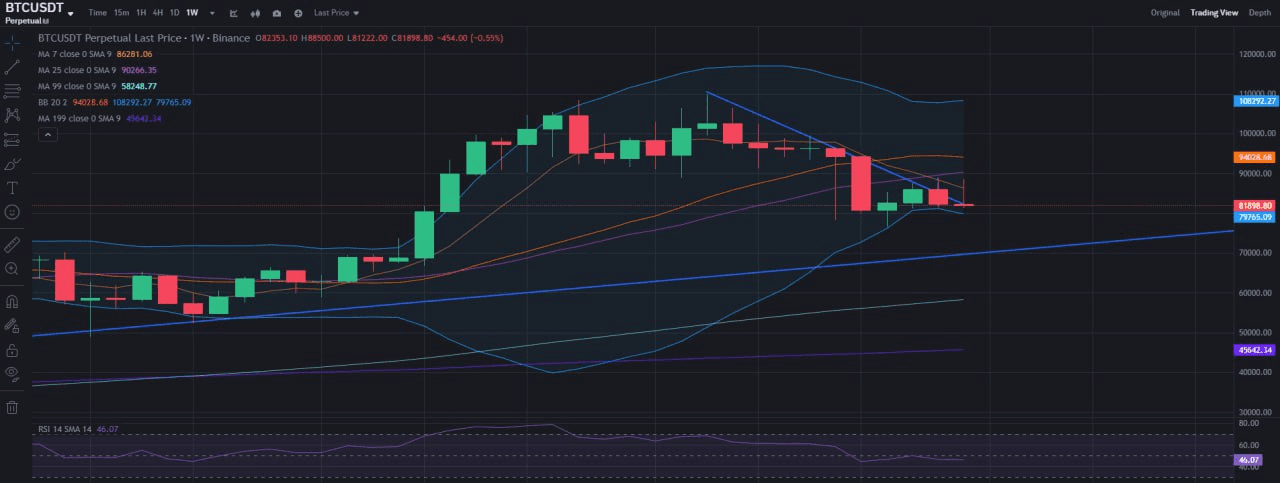Switch to the 4H interval
1280x483 pixels.
point(158,13)
